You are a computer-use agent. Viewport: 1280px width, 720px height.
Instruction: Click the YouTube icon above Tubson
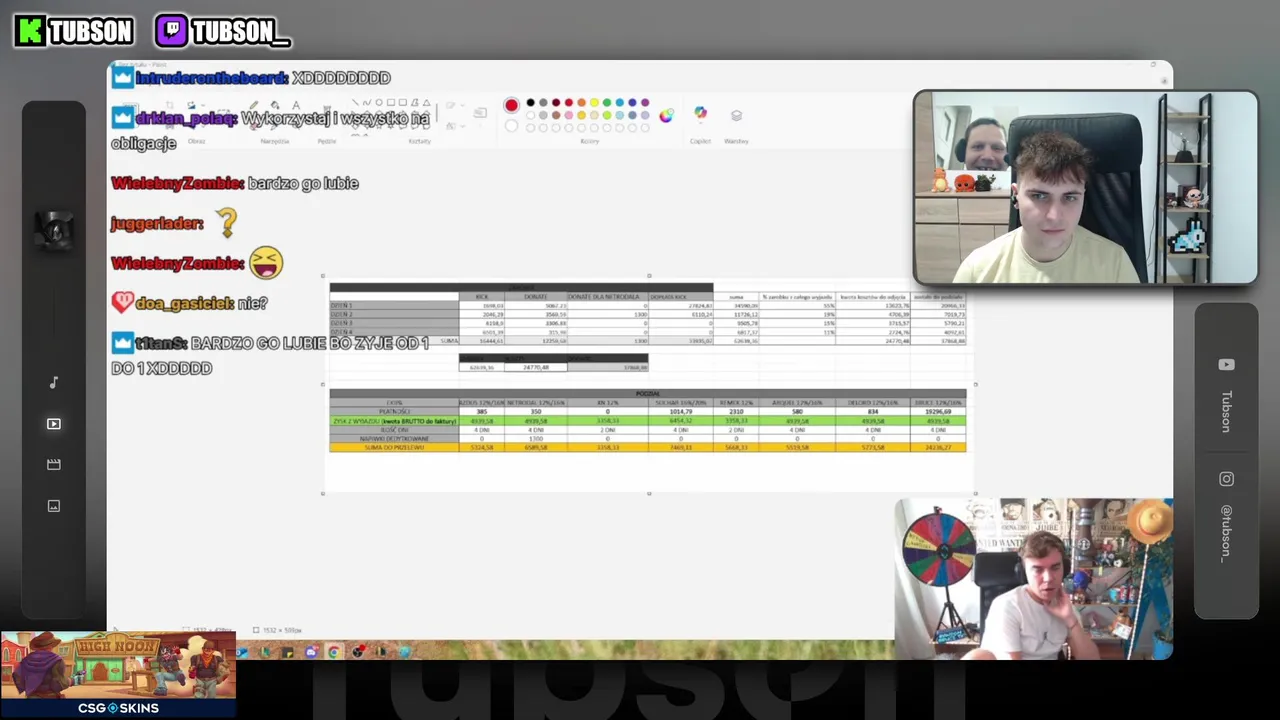[x=1226, y=365]
